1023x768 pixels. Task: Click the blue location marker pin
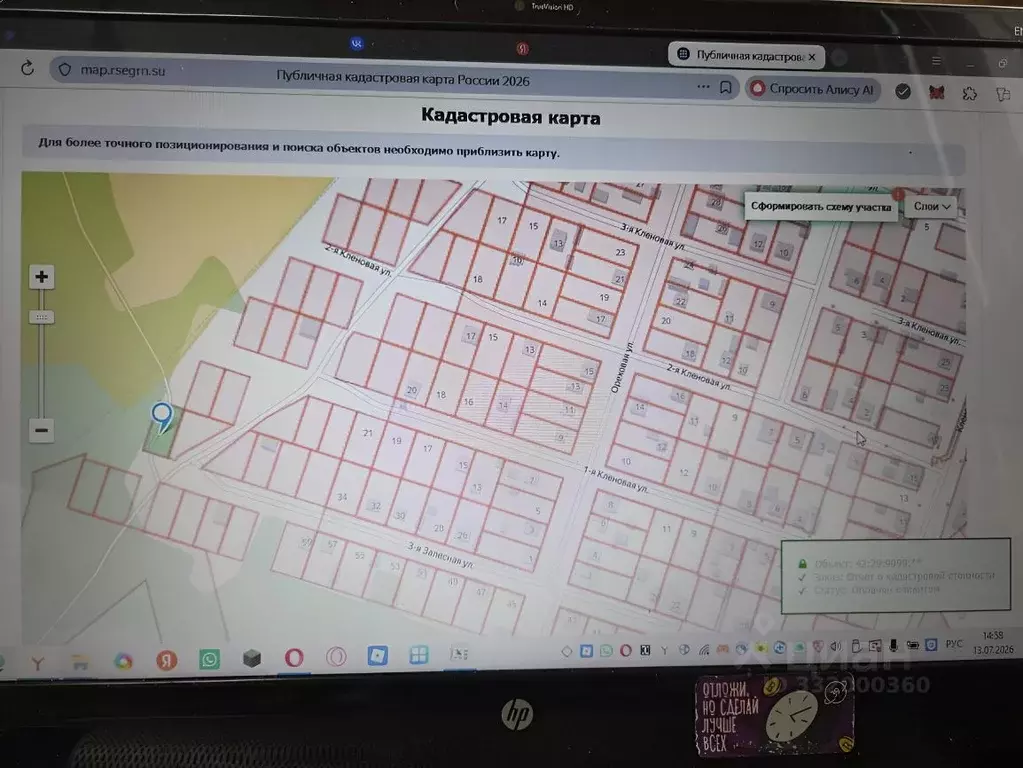[162, 417]
